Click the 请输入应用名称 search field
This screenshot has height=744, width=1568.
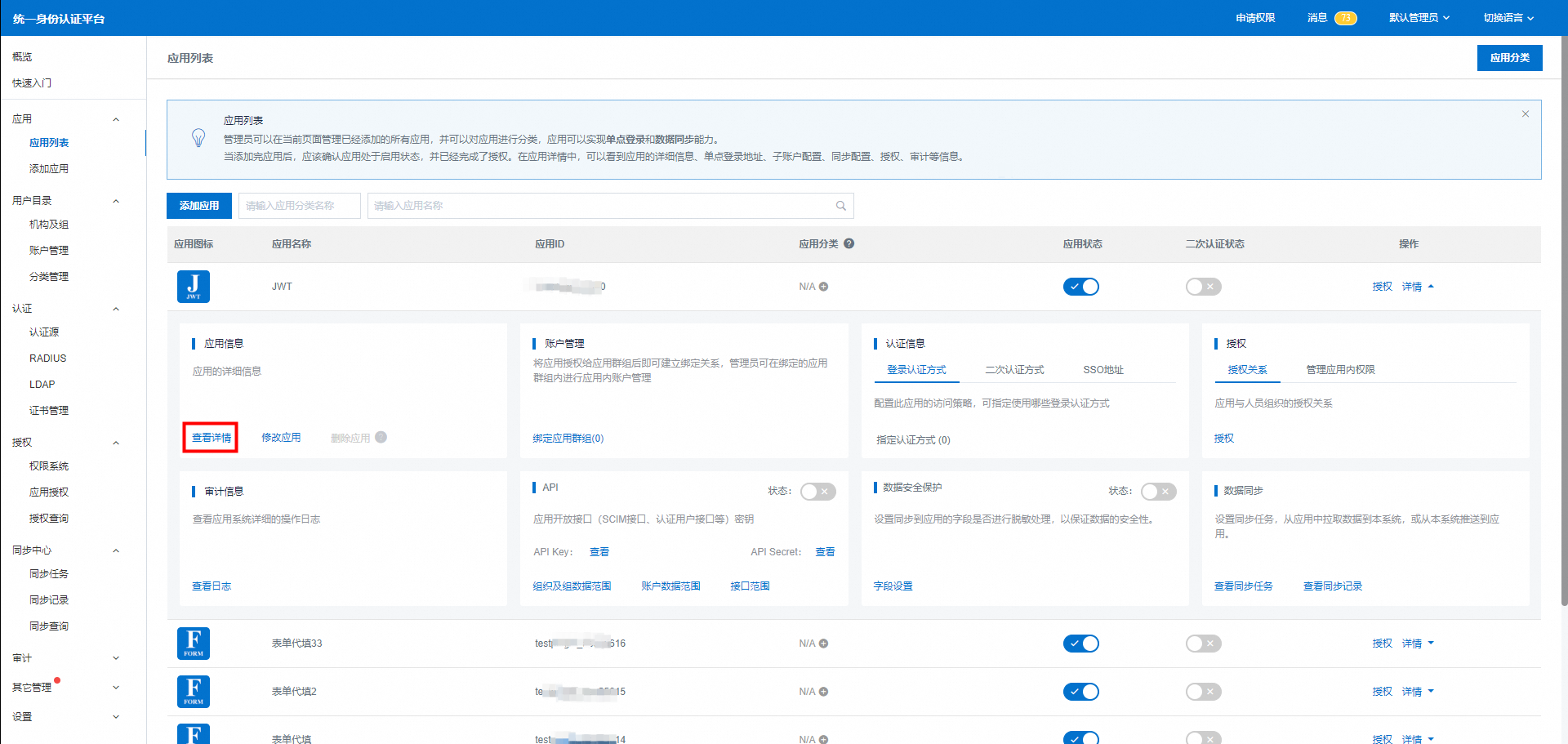tap(600, 206)
